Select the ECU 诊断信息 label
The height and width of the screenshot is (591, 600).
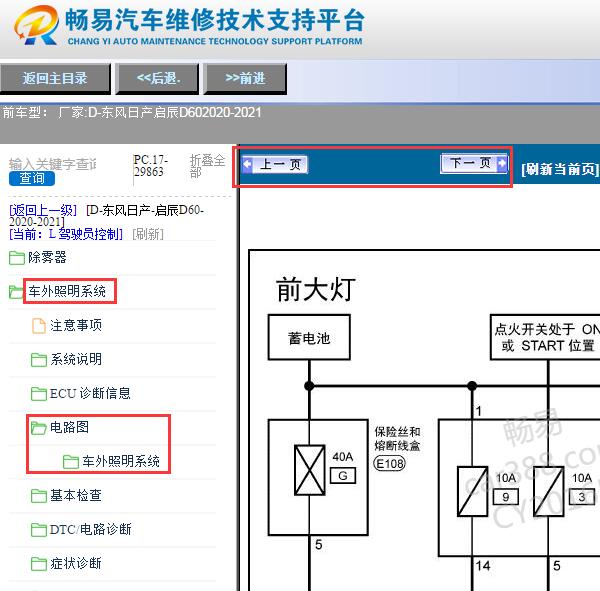90,393
